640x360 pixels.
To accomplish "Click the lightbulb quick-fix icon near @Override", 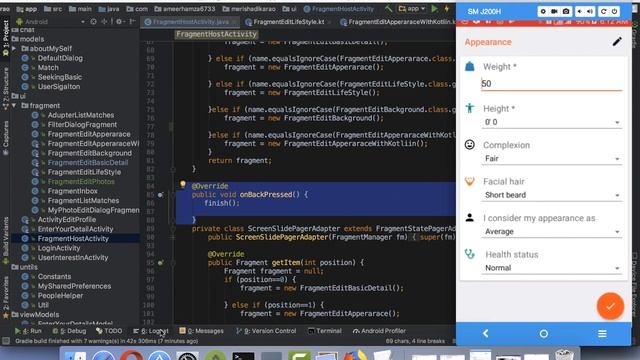I will click(x=183, y=184).
